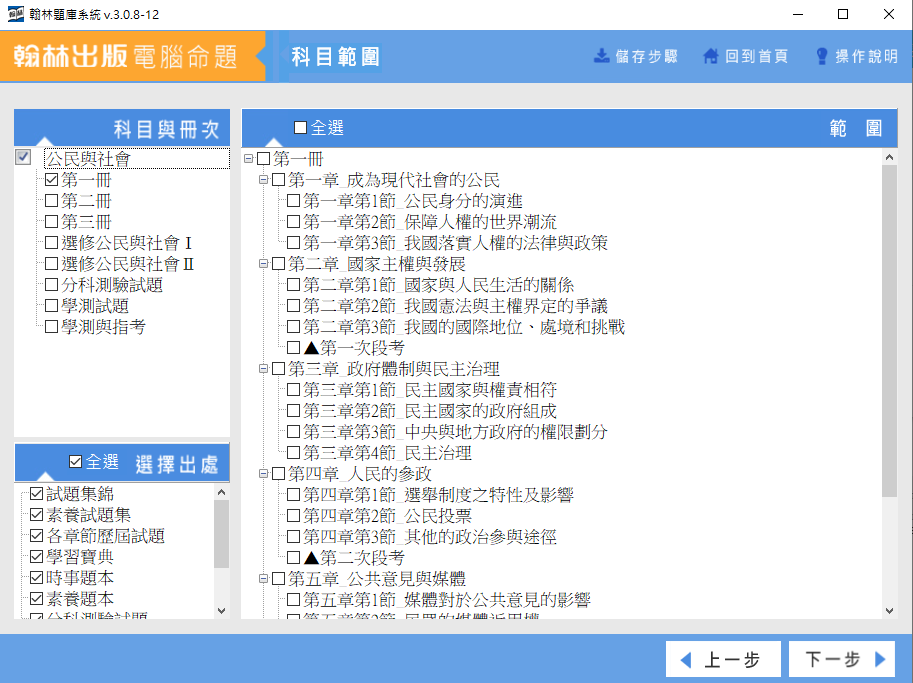The height and width of the screenshot is (683, 913).
Task: Click down arrow of source list scrollbar
Action: click(222, 610)
